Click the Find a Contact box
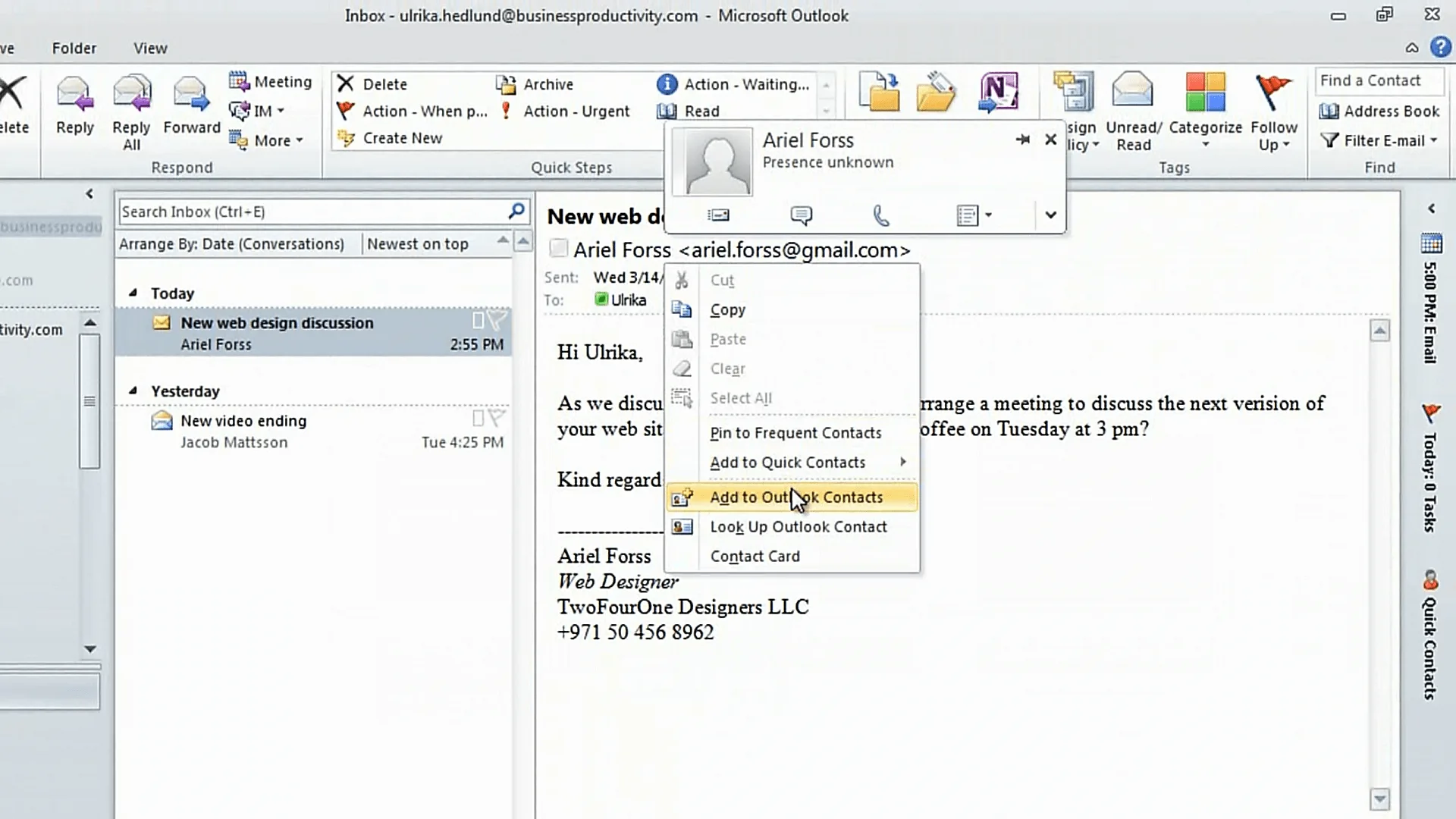This screenshot has width=1456, height=819. [x=1379, y=80]
